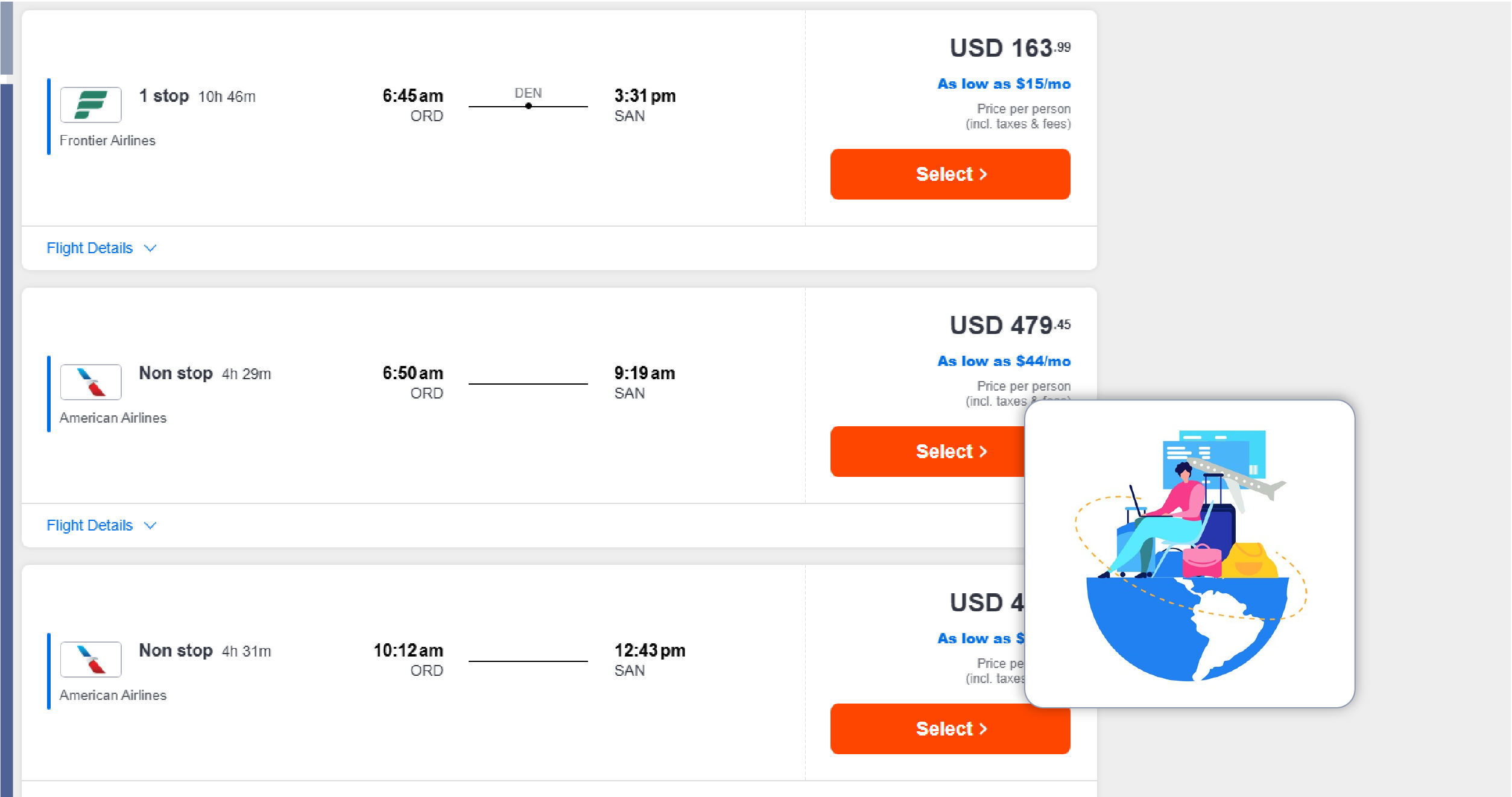Click the "1 stop" label on Frontier flight
This screenshot has height=797, width=1512.
coord(163,96)
